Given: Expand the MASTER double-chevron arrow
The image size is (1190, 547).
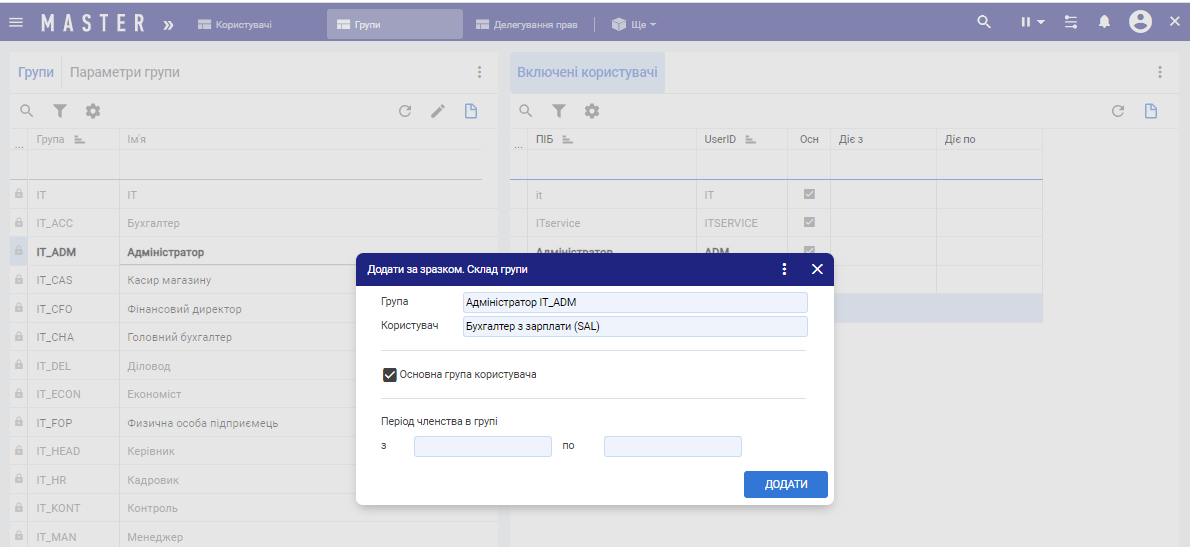Looking at the screenshot, I should coord(168,24).
